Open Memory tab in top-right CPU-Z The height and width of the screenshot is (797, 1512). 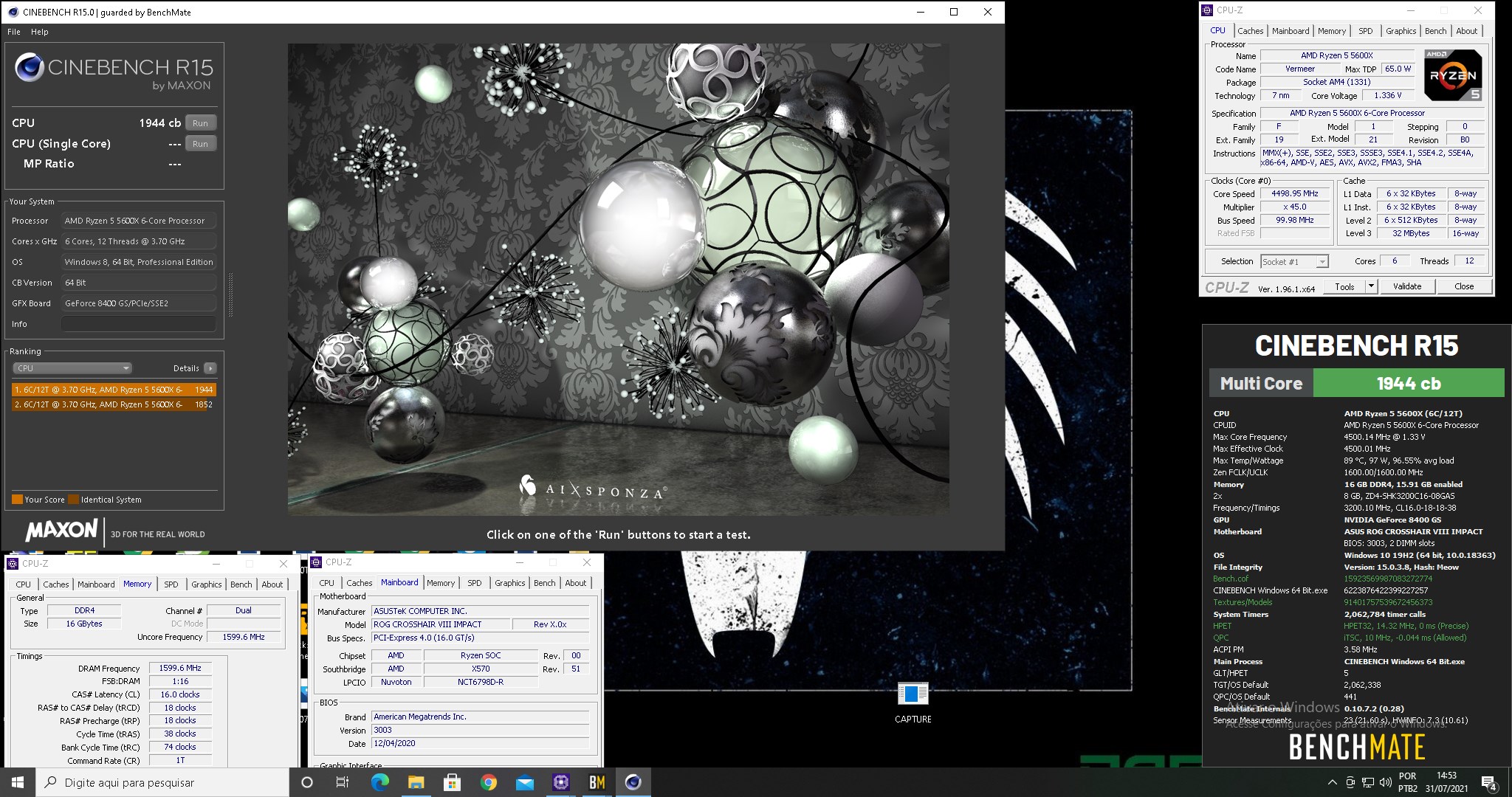click(1331, 31)
